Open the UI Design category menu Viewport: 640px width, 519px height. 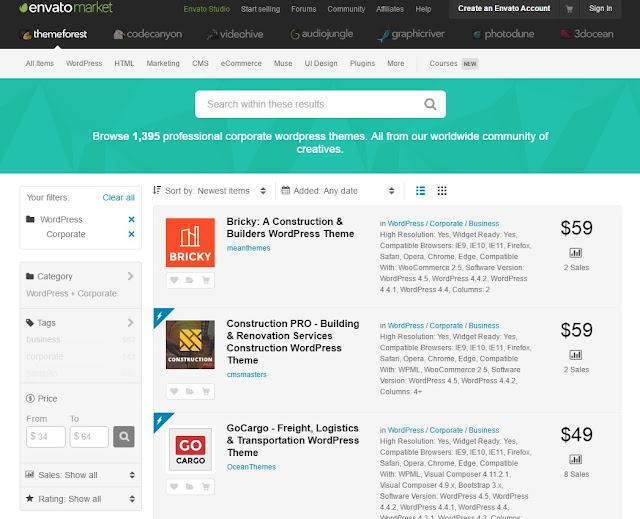tap(321, 64)
